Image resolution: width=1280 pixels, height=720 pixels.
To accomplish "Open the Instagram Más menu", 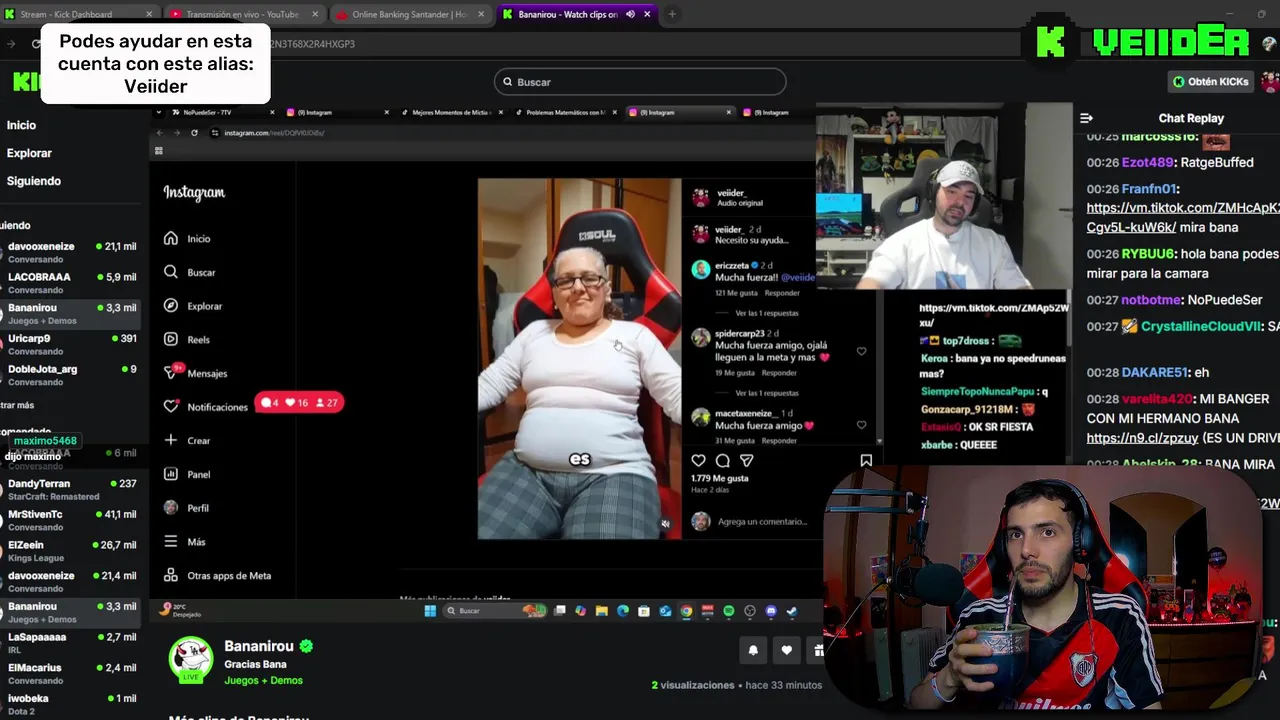I will click(184, 542).
